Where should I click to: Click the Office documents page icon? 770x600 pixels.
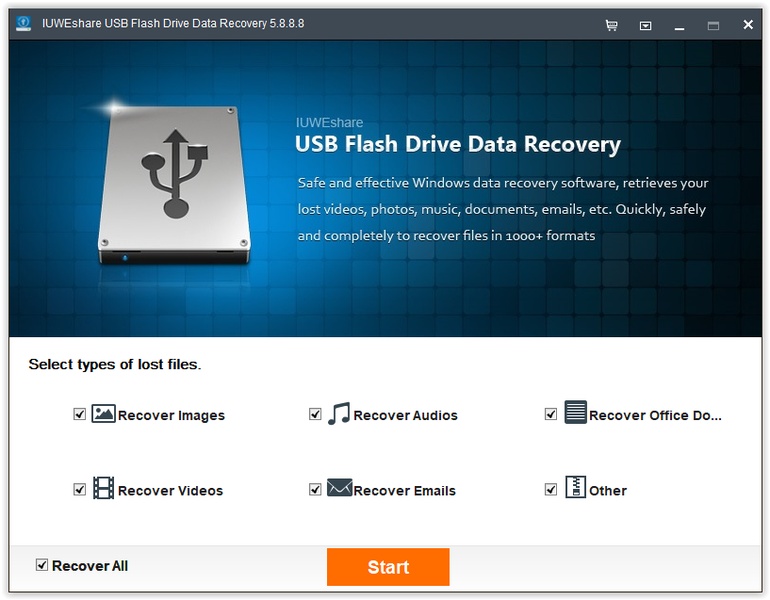[x=575, y=412]
